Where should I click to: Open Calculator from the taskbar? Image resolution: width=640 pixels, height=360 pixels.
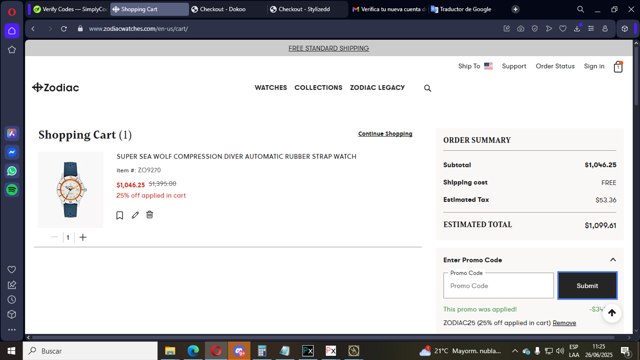262,351
